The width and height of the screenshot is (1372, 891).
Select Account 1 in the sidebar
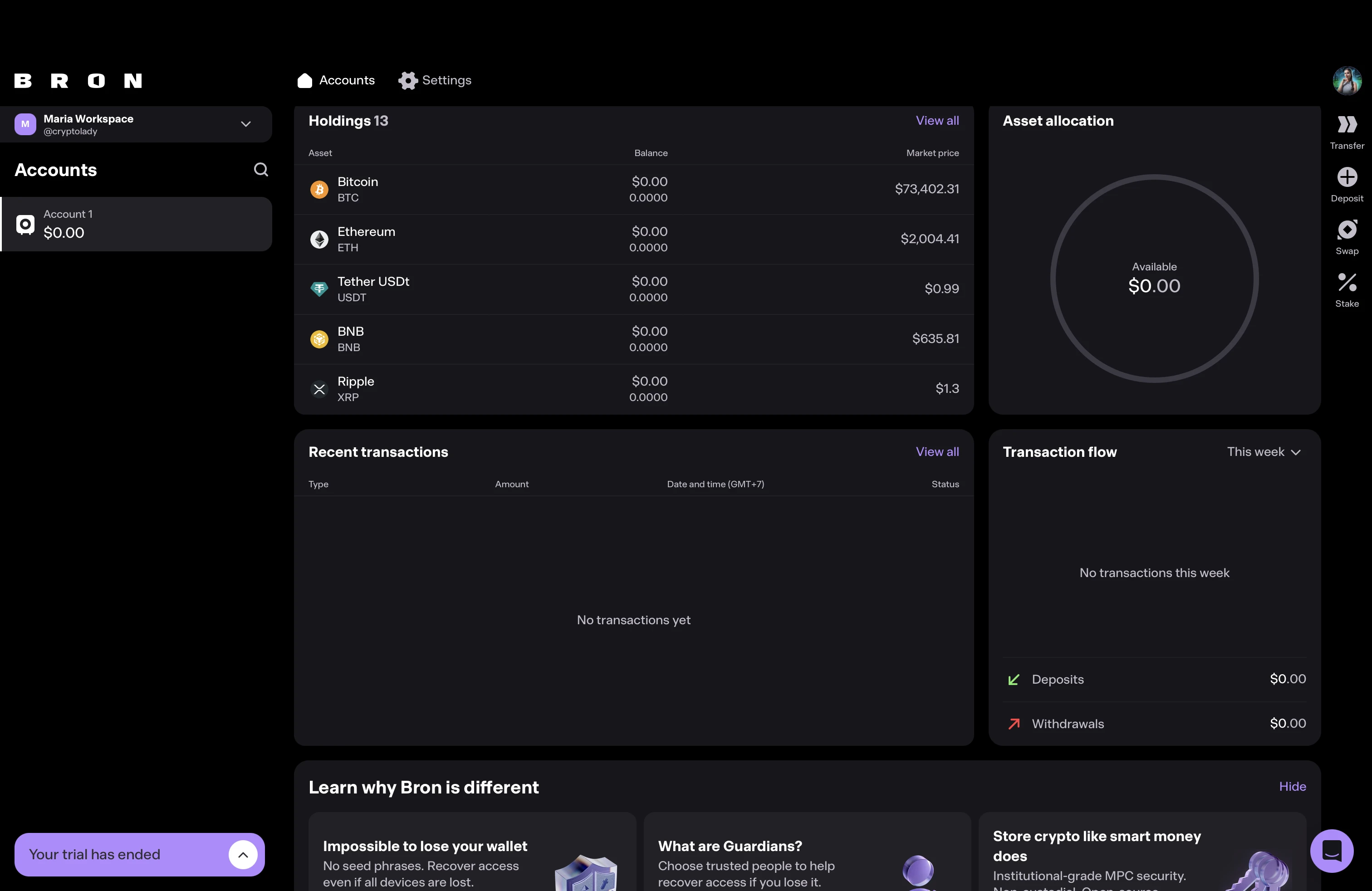[136, 224]
